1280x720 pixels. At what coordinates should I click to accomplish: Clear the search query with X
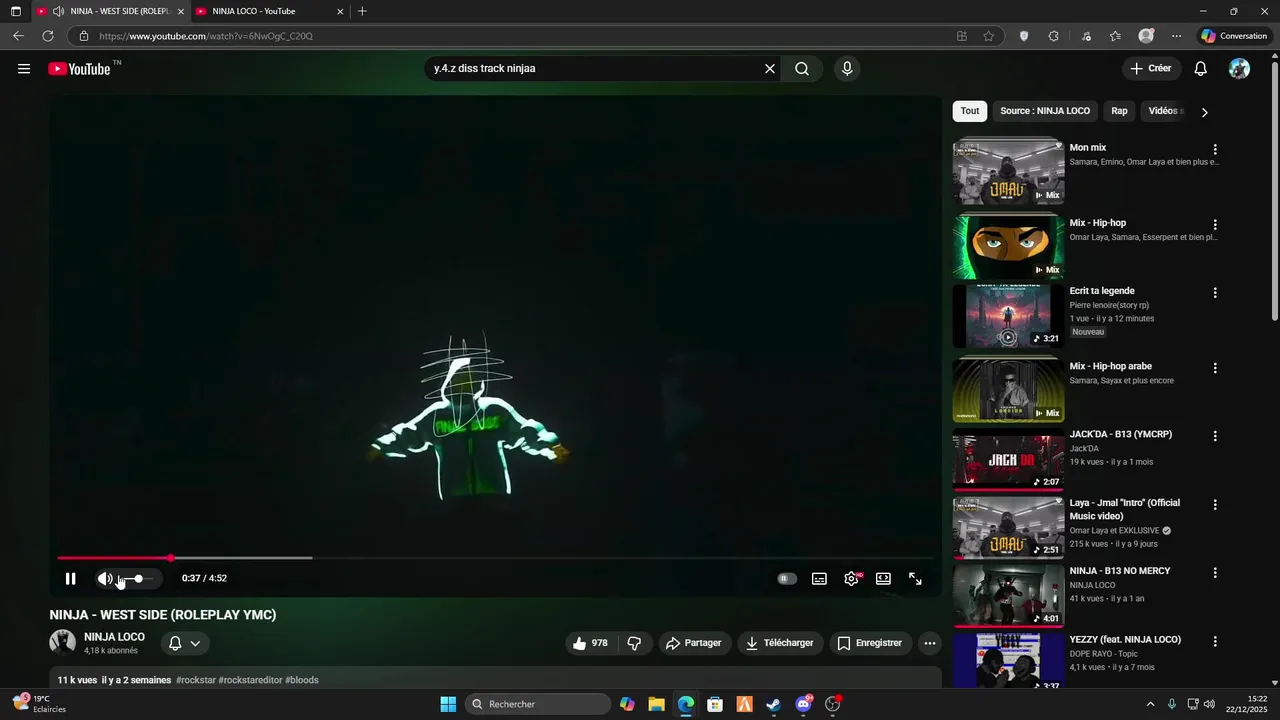point(770,69)
